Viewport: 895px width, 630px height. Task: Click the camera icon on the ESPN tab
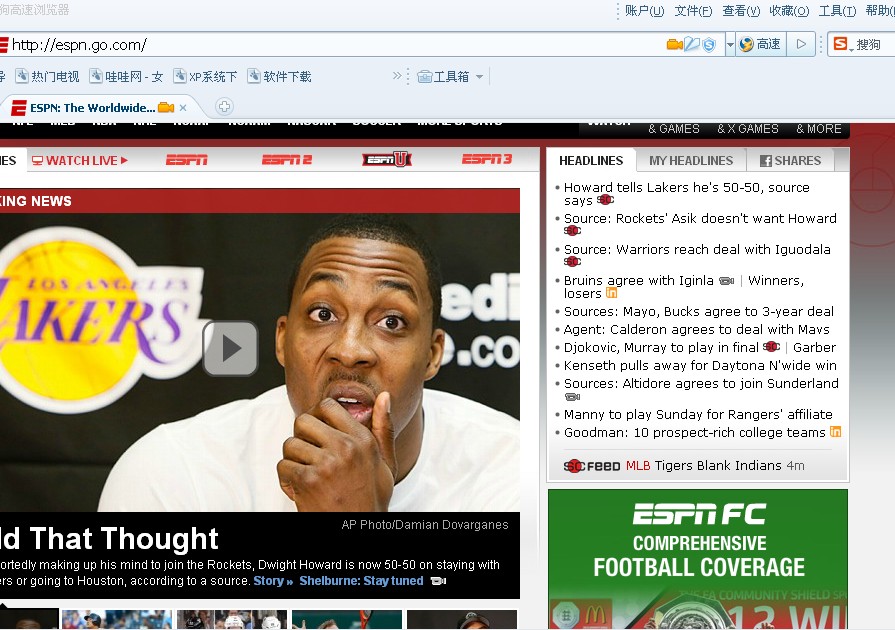(x=166, y=107)
